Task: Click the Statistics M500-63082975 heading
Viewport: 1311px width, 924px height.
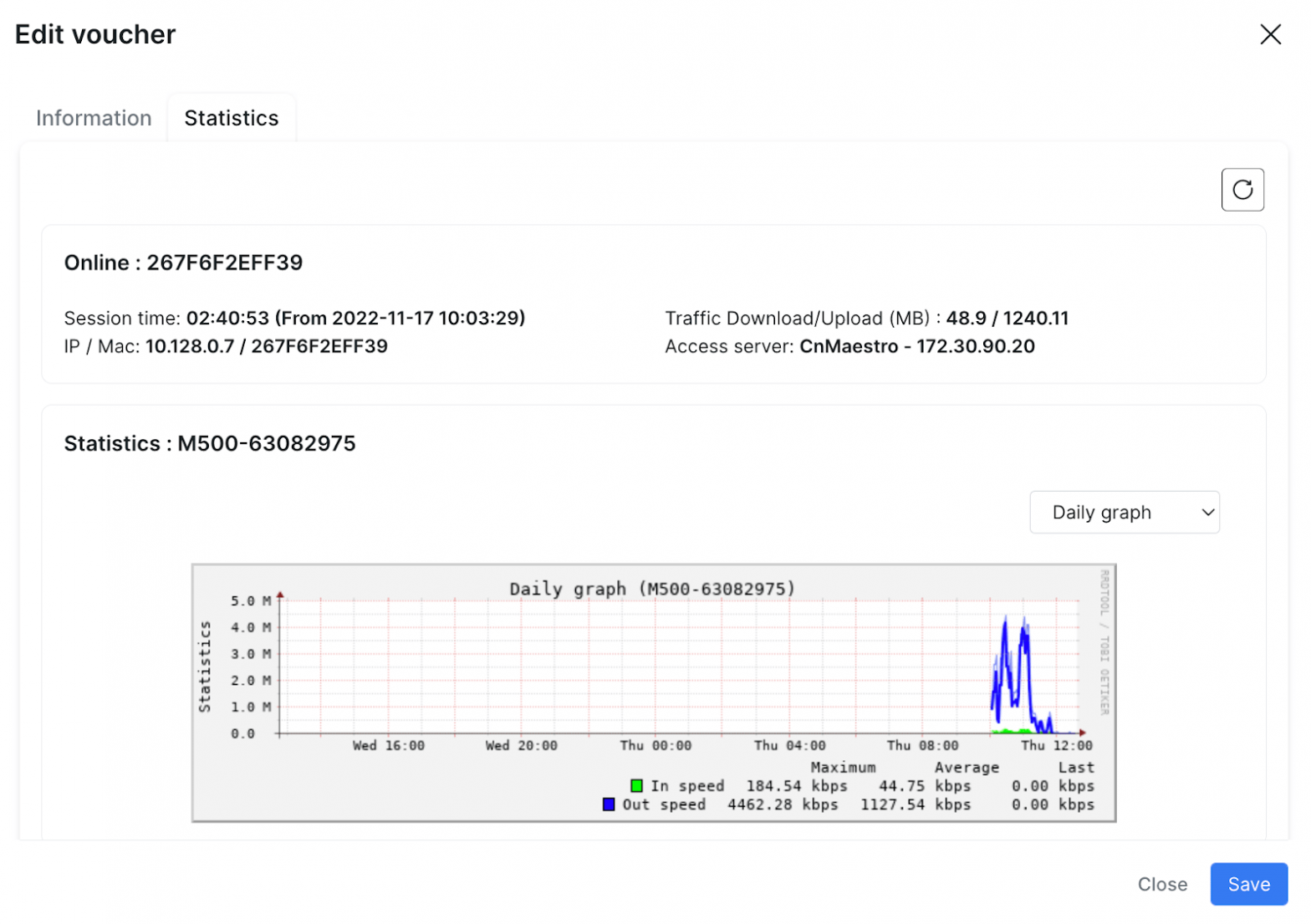Action: point(210,443)
